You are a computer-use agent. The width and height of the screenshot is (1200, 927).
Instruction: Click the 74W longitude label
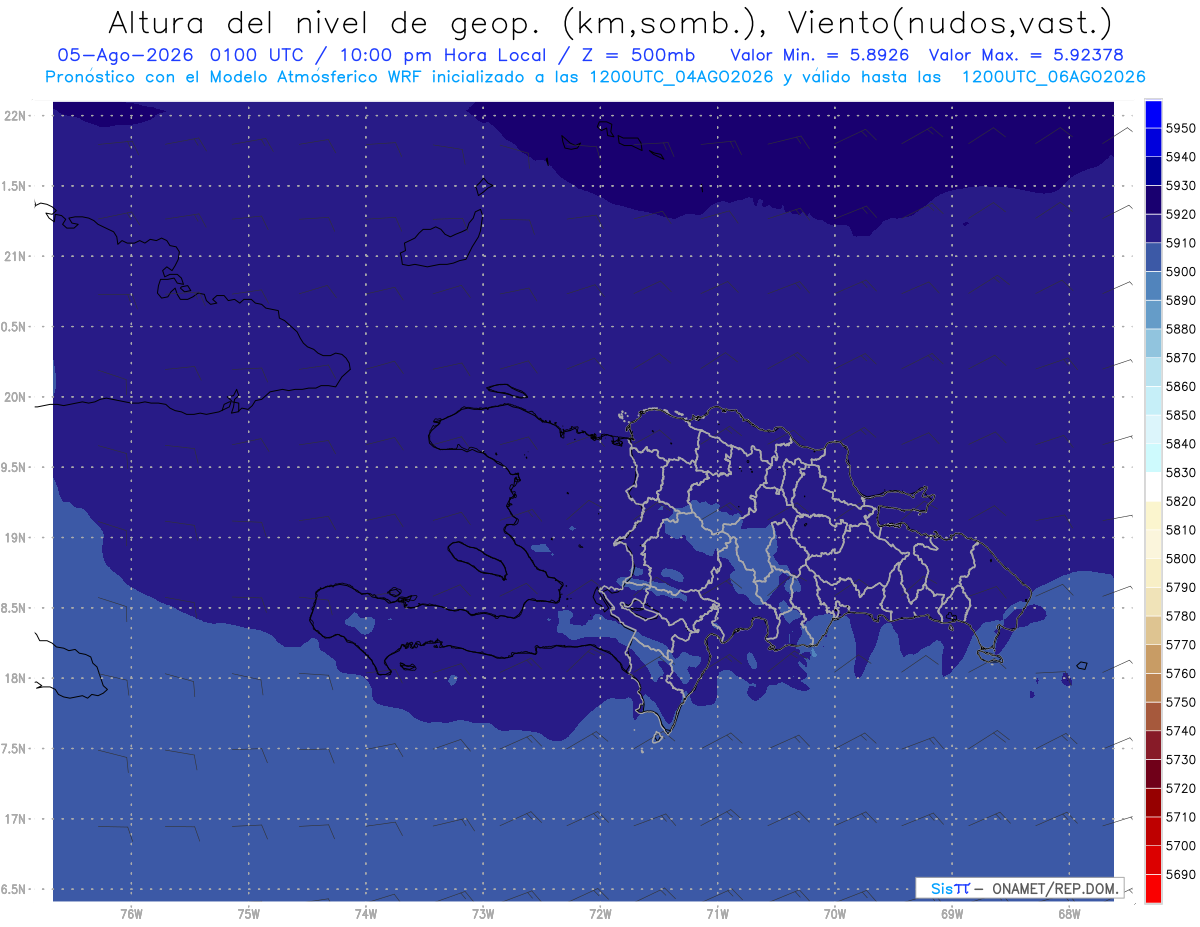(x=366, y=913)
